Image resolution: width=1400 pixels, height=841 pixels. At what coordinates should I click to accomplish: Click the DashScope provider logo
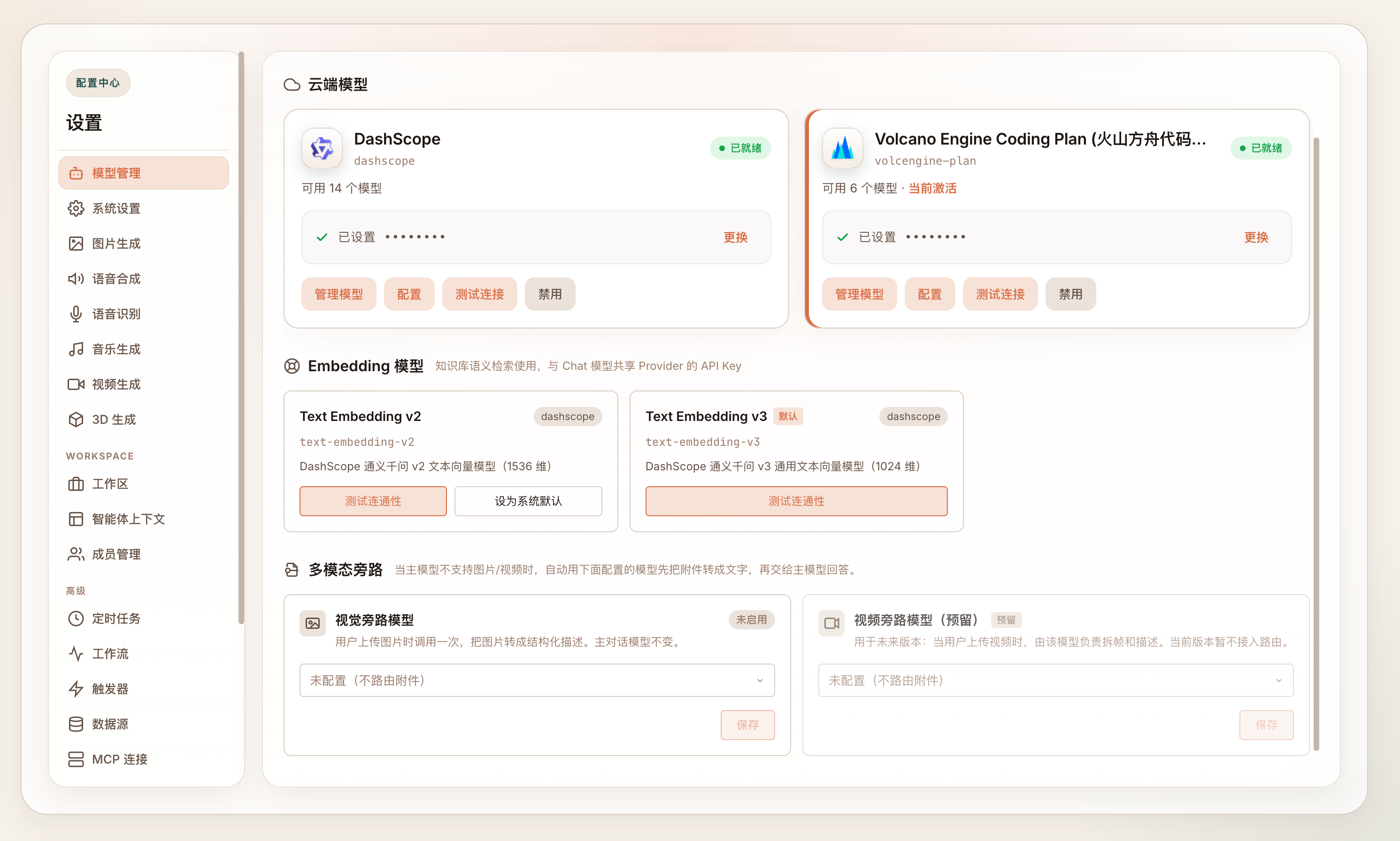(322, 148)
